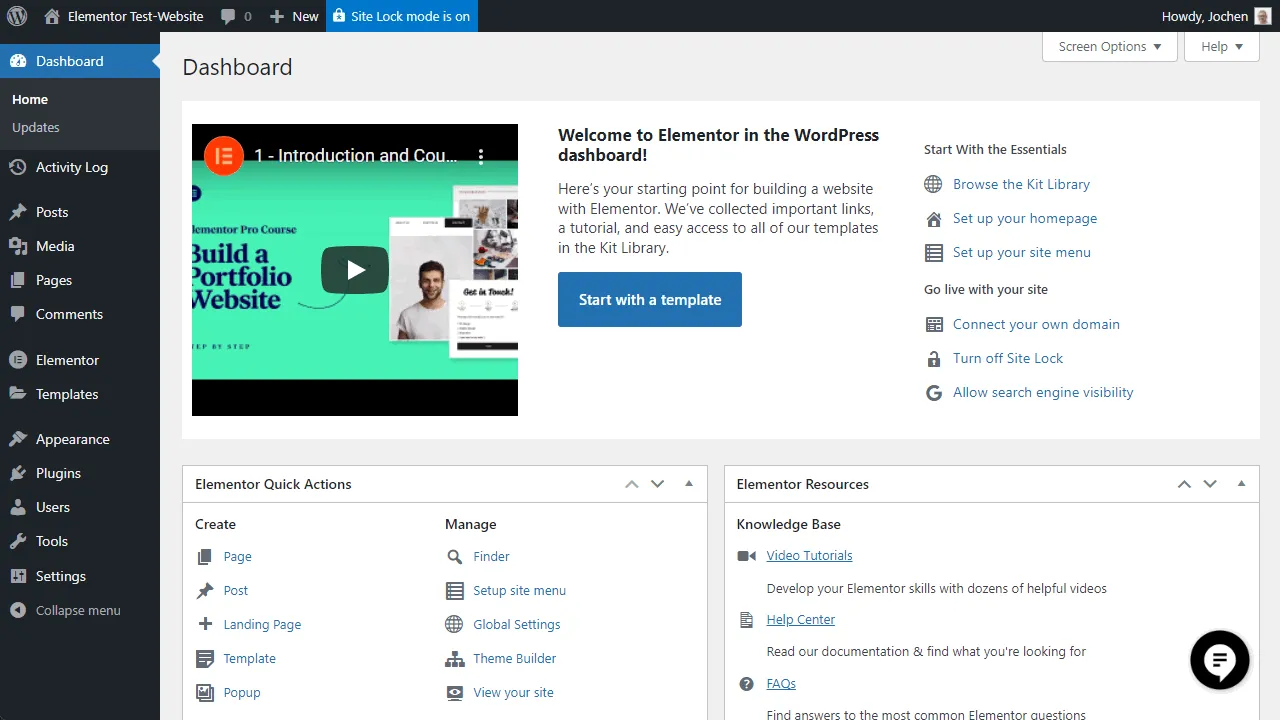This screenshot has width=1280, height=720.
Task: Click the pin icon beside Create Post
Action: 205,591
